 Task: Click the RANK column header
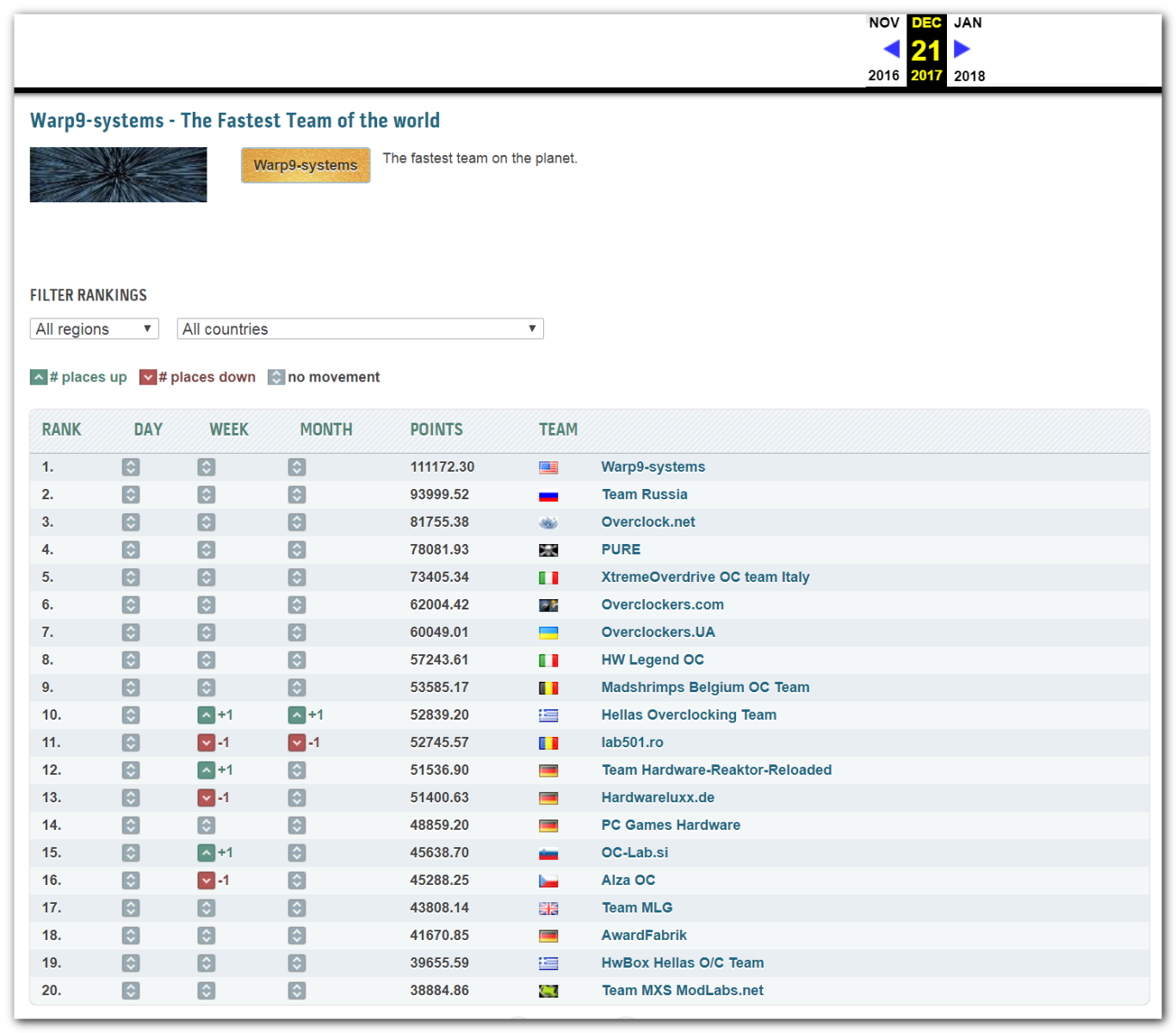[x=62, y=430]
